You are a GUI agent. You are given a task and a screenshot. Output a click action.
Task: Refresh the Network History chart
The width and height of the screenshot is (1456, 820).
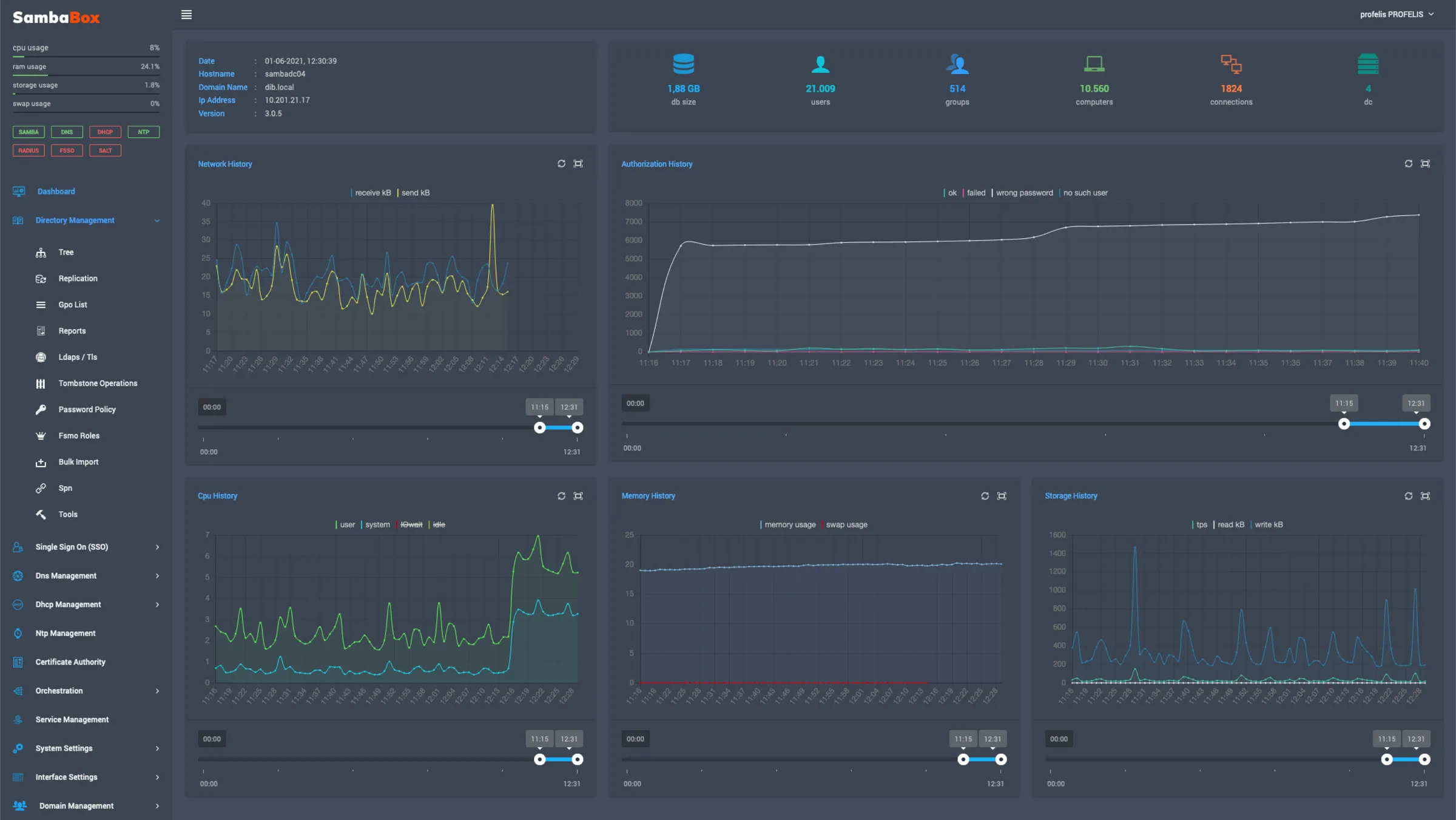[x=561, y=163]
